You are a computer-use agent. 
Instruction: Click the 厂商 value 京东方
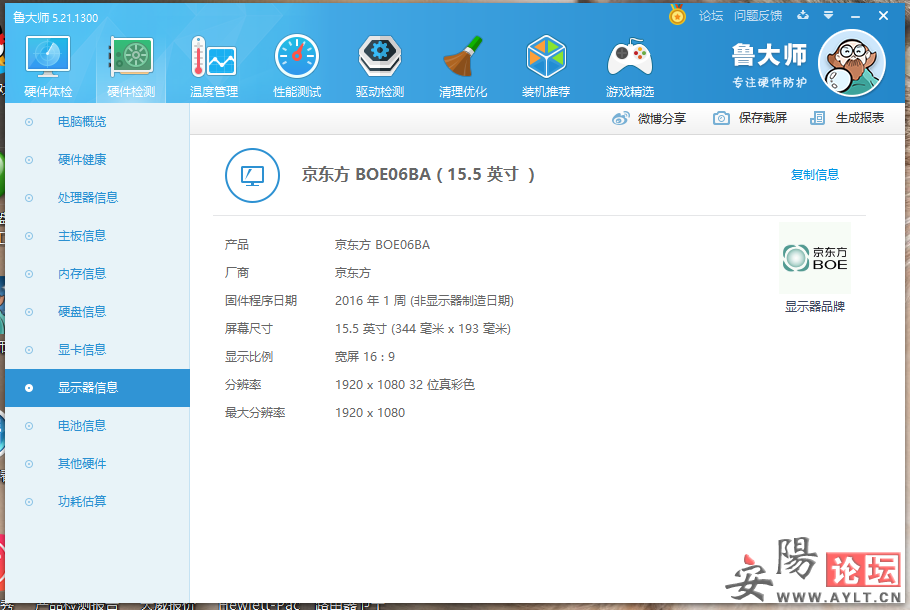tap(352, 273)
